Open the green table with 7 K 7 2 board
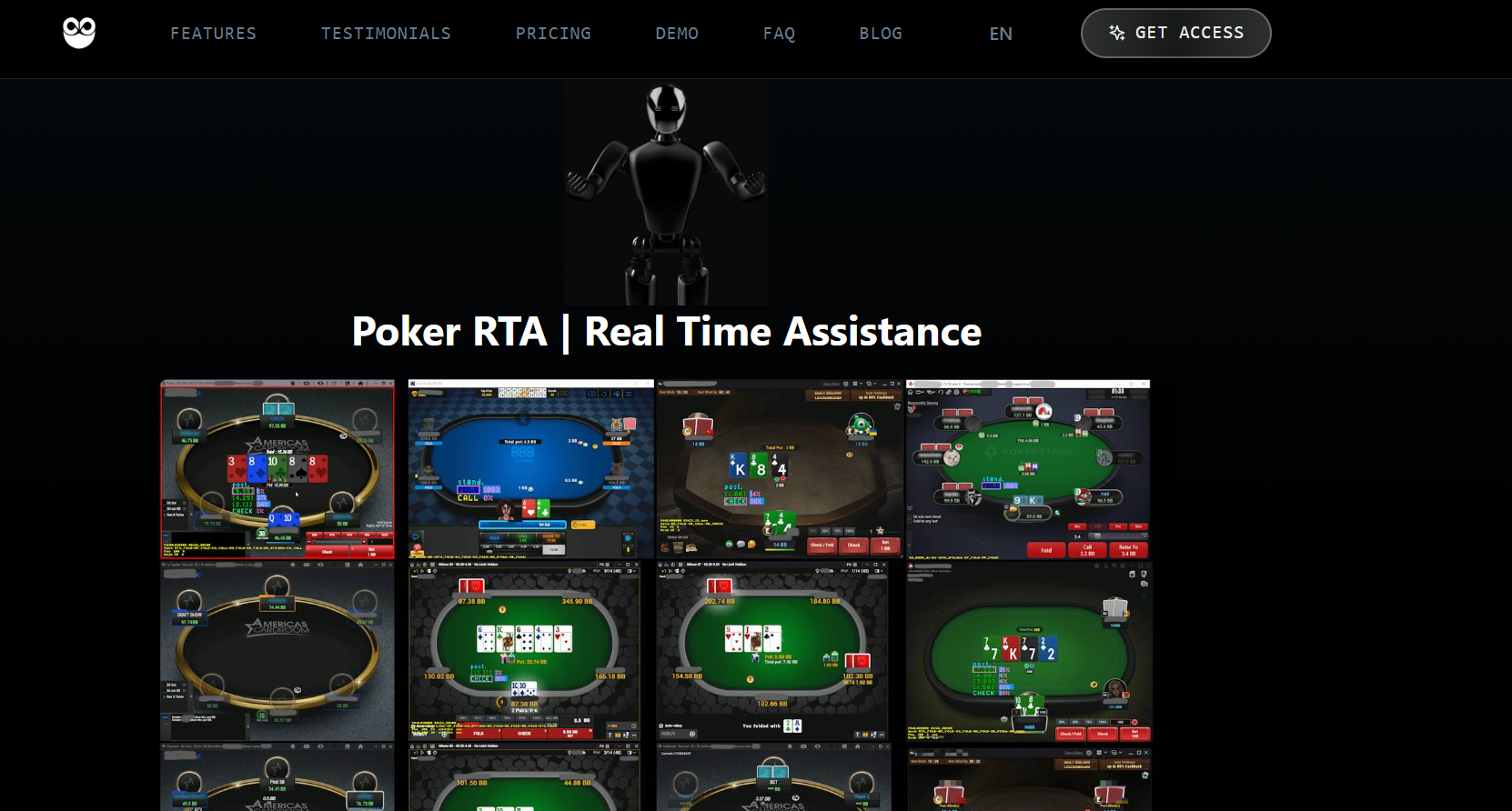The height and width of the screenshot is (811, 1512). (1029, 651)
